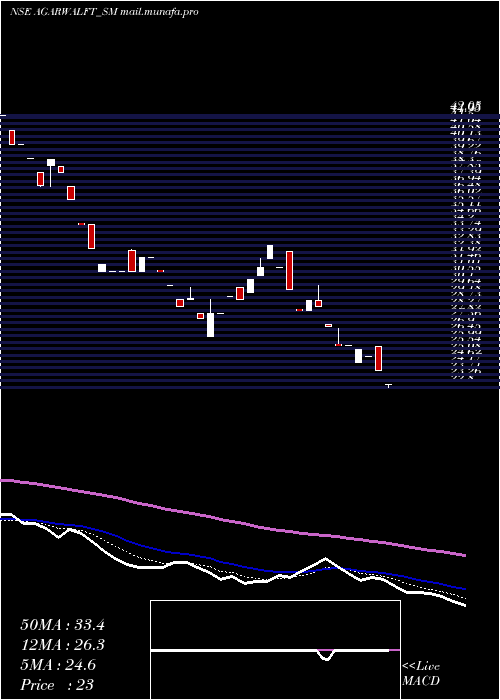Click the <<Live MACD label
Viewport: 500px width, 700px height.
pyautogui.click(x=421, y=674)
